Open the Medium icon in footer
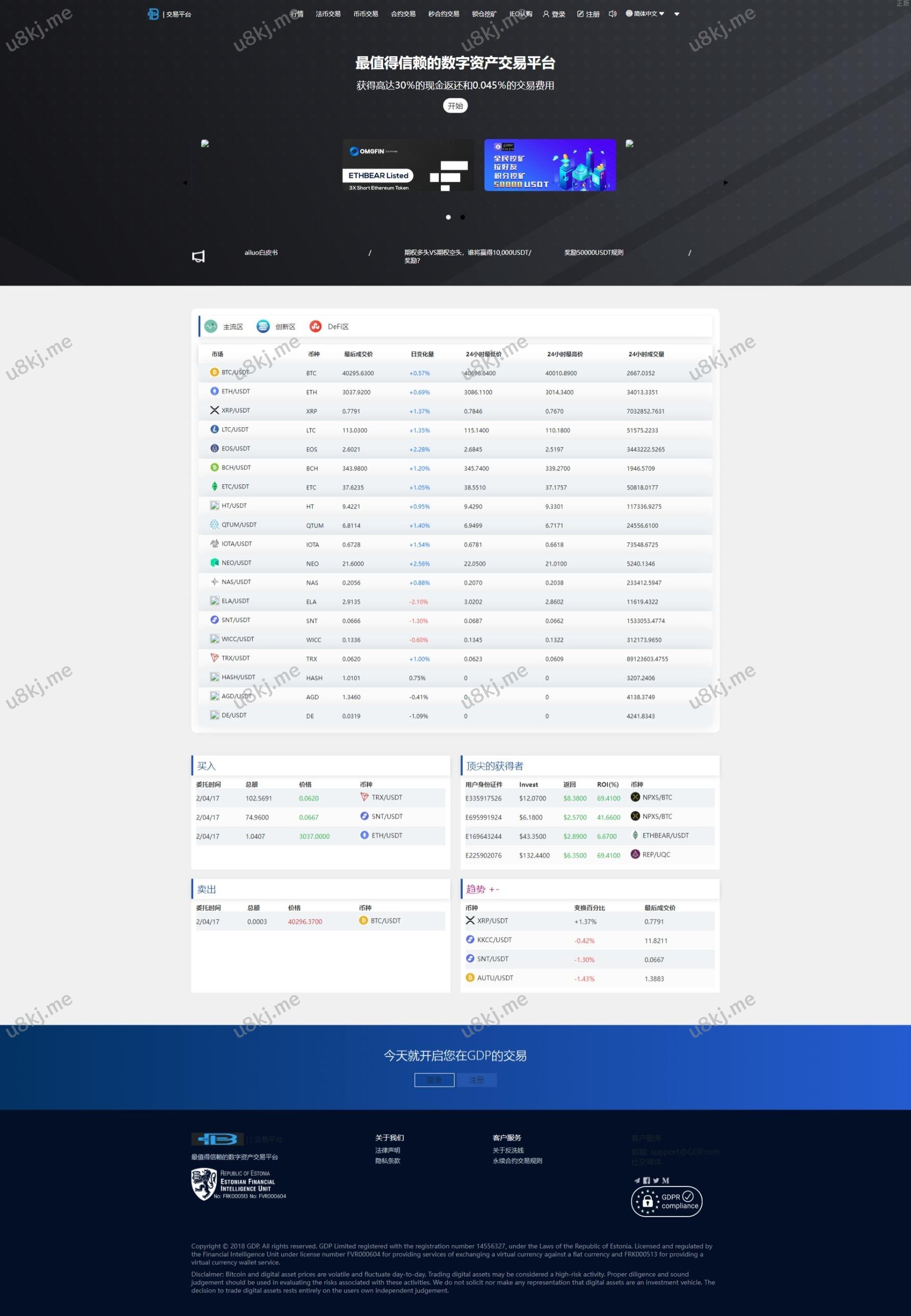This screenshot has height=1316, width=911. [x=665, y=1180]
